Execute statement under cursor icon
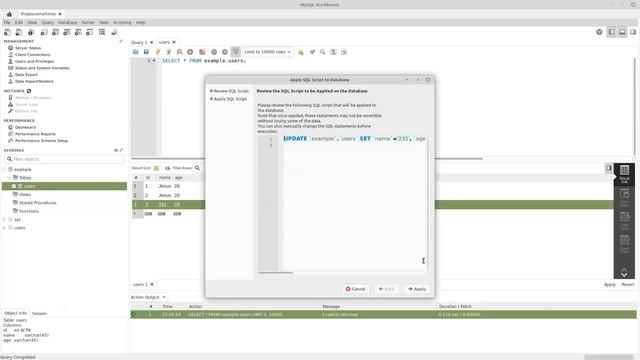The width and height of the screenshot is (640, 360). click(x=169, y=52)
